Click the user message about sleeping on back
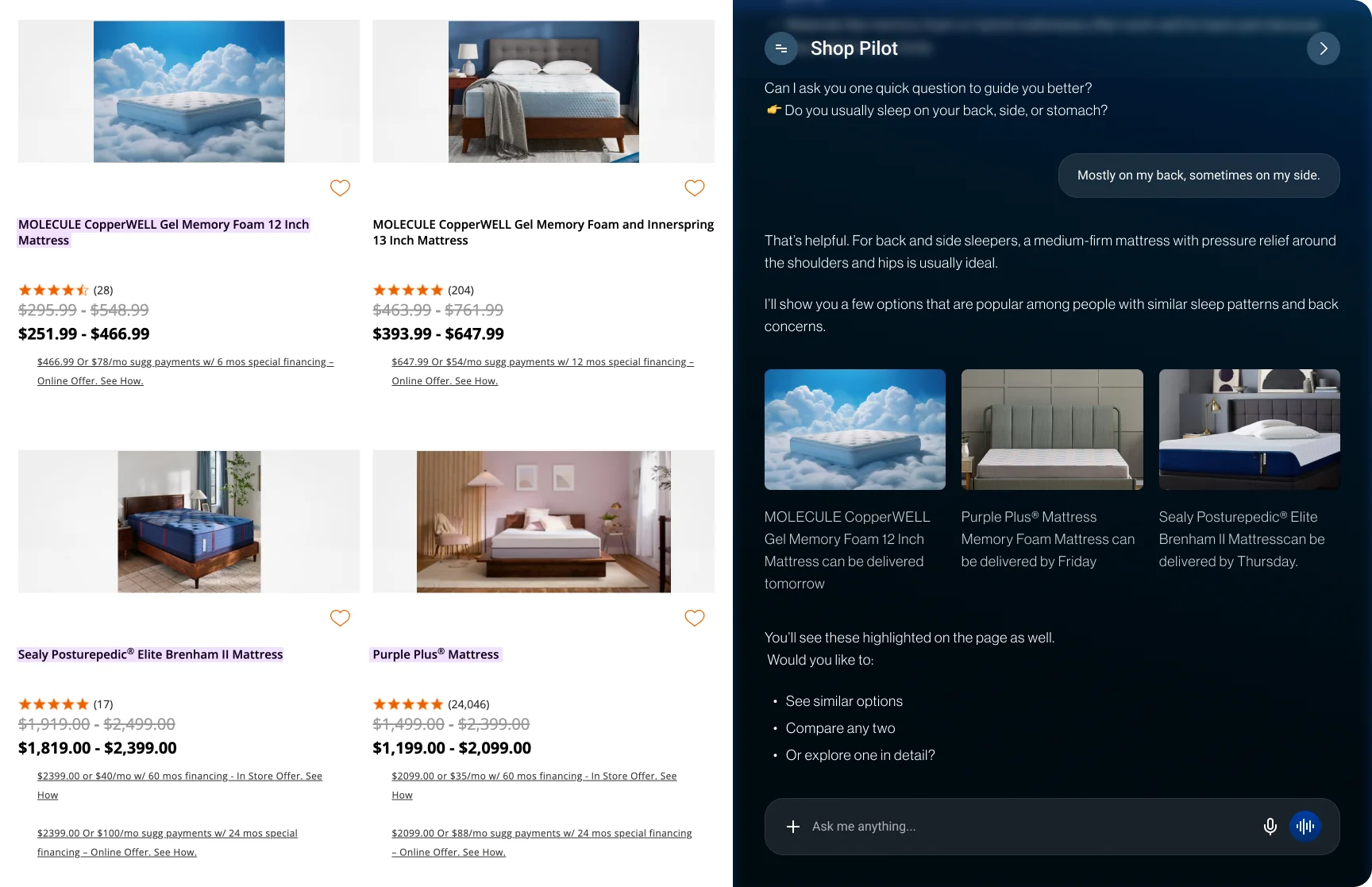Viewport: 1372px width, 887px height. tap(1199, 175)
